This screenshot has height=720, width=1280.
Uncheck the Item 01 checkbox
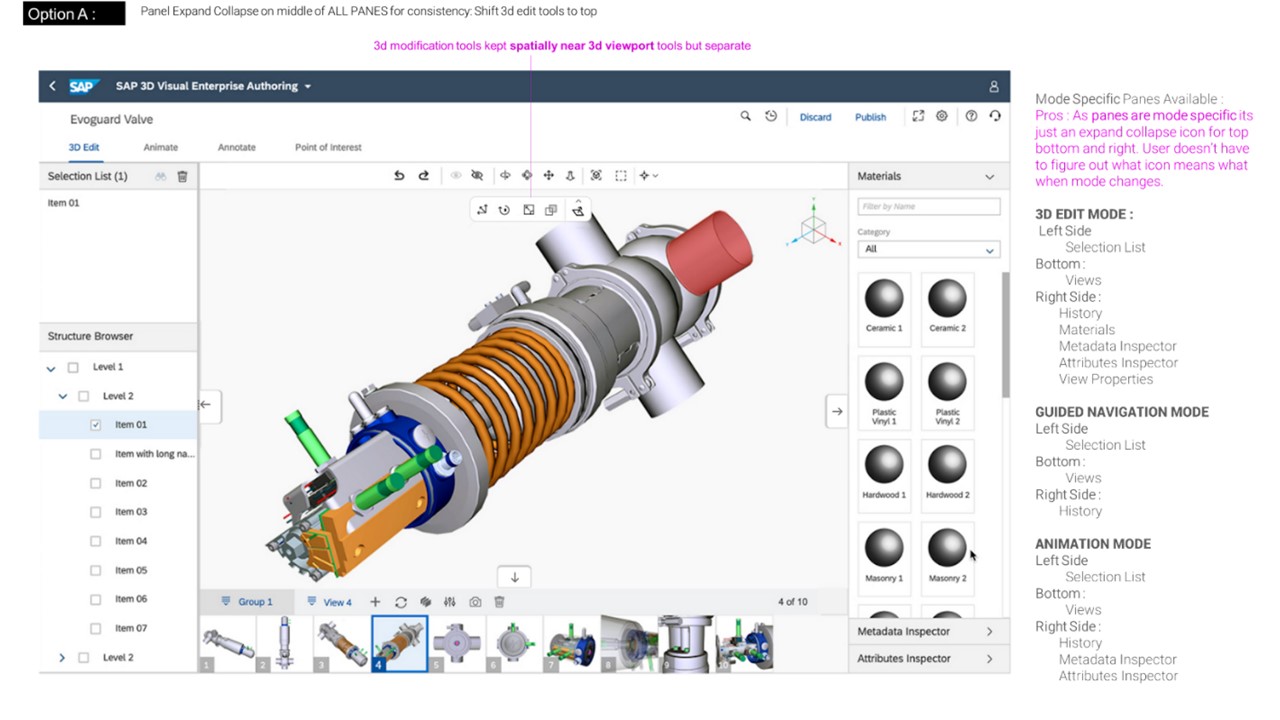tap(96, 425)
